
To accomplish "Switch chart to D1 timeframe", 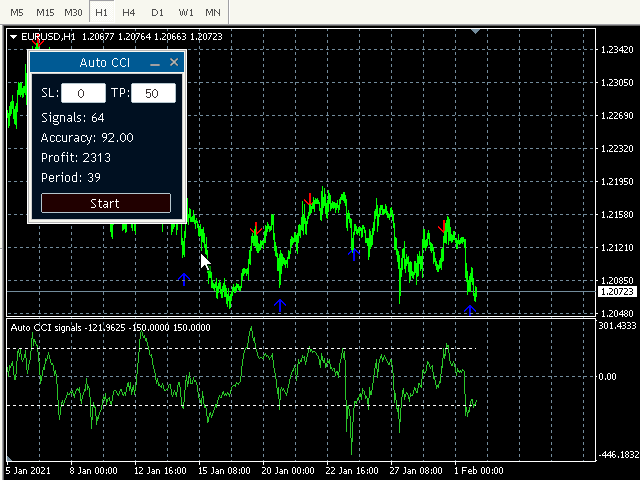I will click(x=157, y=12).
